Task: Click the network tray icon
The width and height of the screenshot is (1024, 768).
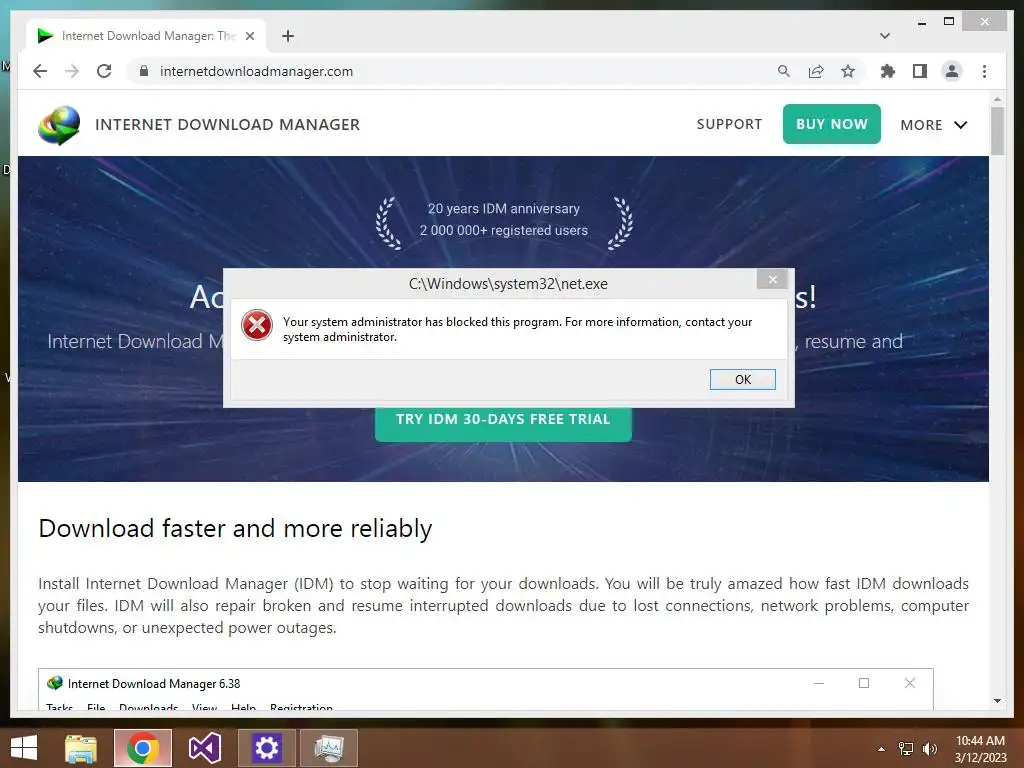Action: click(906, 749)
